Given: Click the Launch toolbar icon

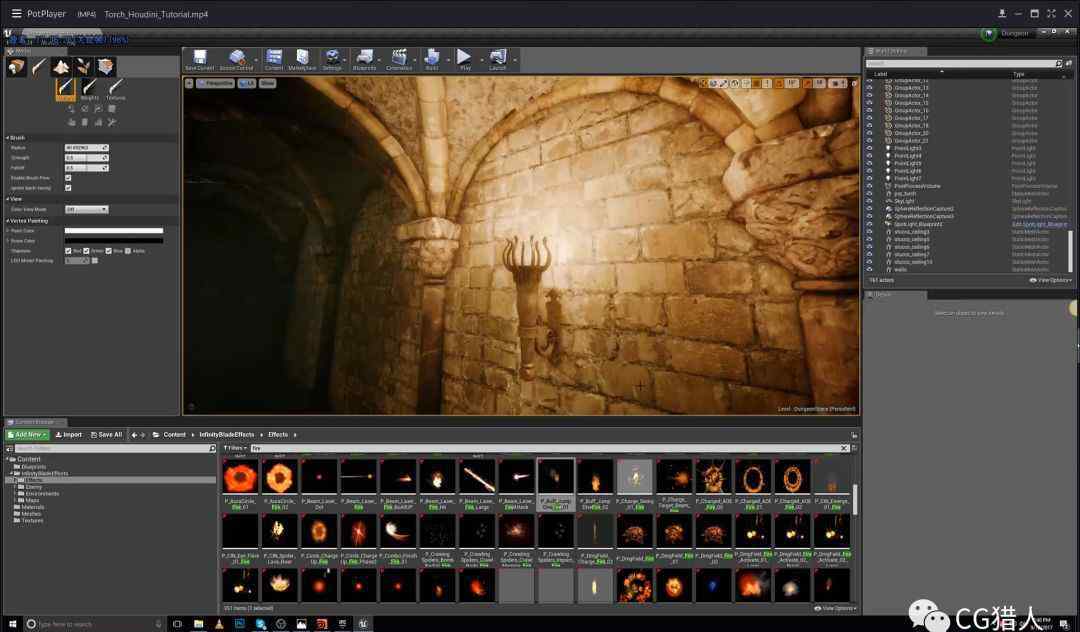Looking at the screenshot, I should point(497,60).
